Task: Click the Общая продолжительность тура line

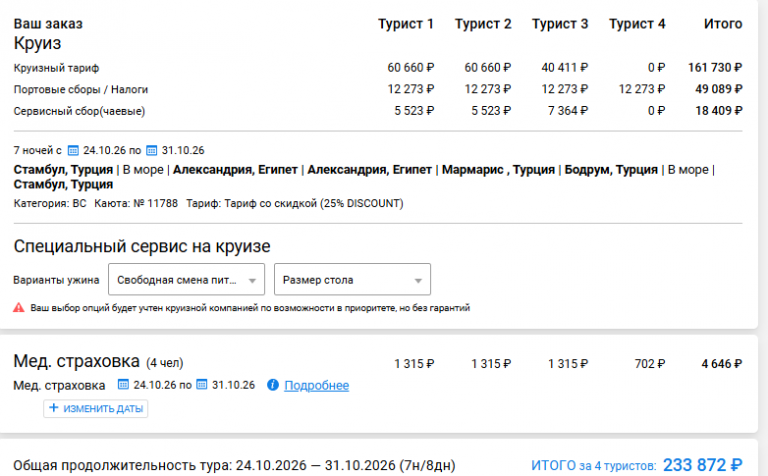Action: click(234, 465)
